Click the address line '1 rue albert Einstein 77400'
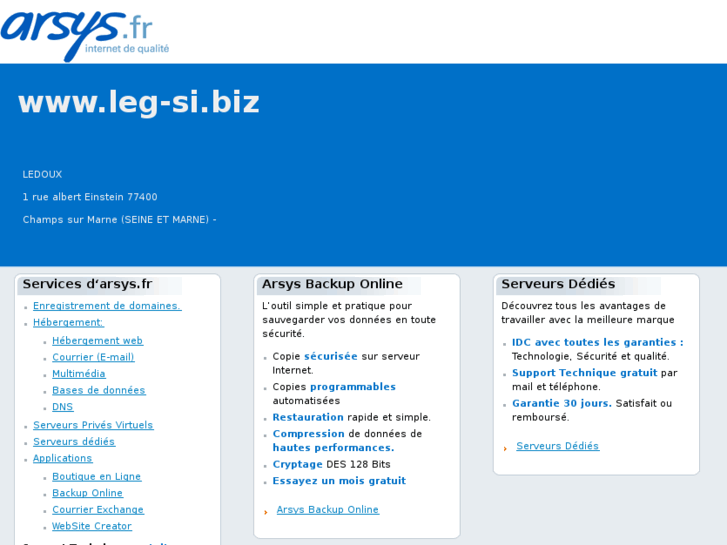This screenshot has width=727, height=545. [x=90, y=197]
